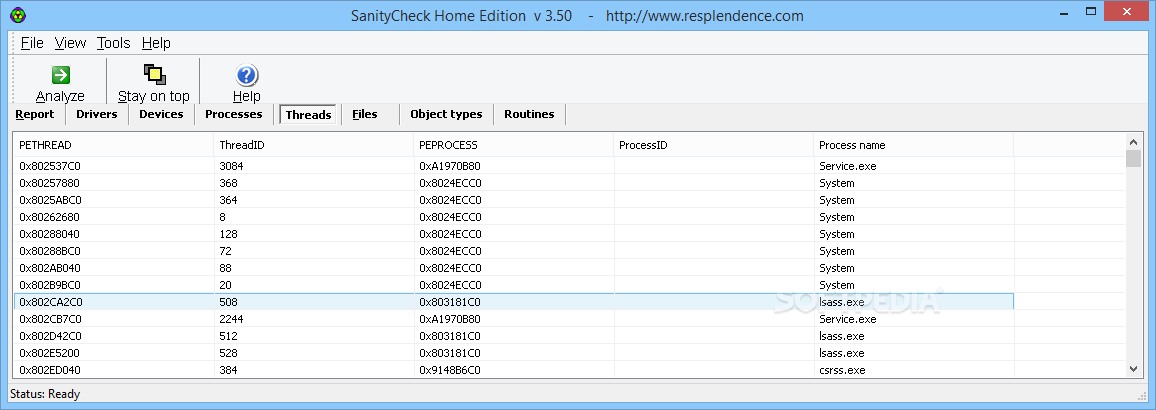1156x410 pixels.
Task: Click scrollbar down arrow in thread list
Action: 1133,369
